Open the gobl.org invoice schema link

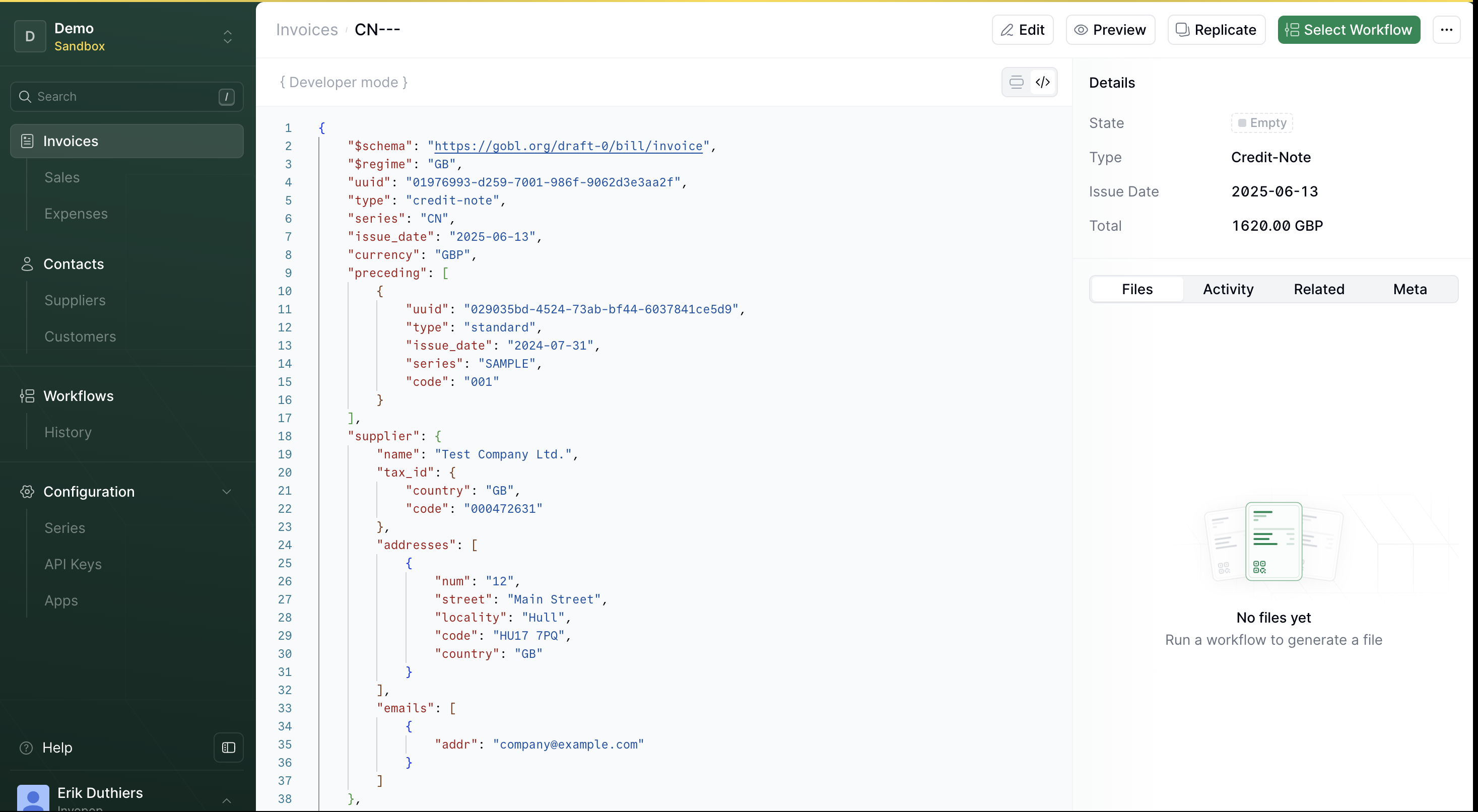tap(568, 147)
